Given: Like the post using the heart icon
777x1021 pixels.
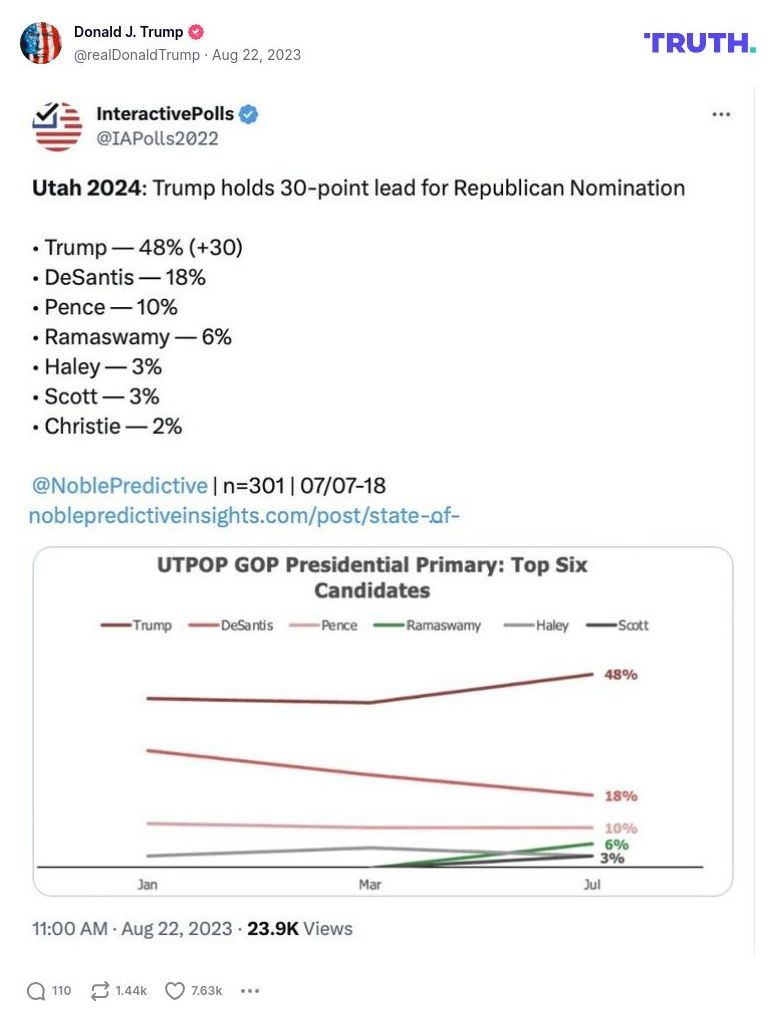Looking at the screenshot, I should (173, 990).
